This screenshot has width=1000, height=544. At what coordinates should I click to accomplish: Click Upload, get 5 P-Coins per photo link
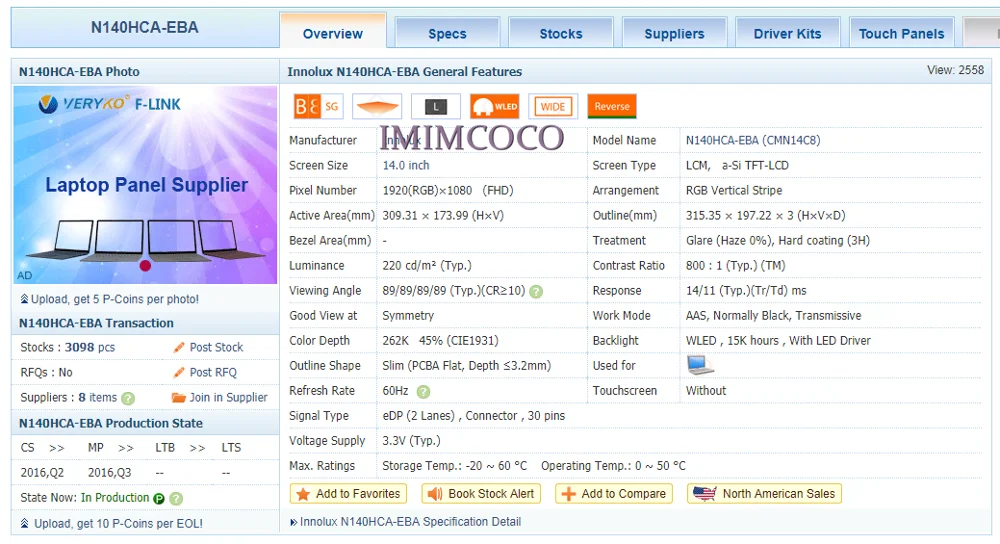(115, 299)
